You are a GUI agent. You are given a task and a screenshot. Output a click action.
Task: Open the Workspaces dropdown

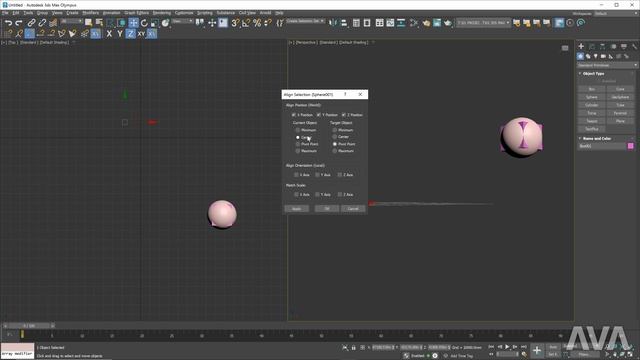(616, 13)
